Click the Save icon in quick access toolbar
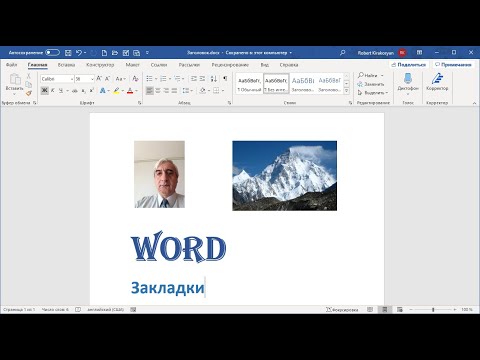The width and height of the screenshot is (480, 360). point(68,53)
